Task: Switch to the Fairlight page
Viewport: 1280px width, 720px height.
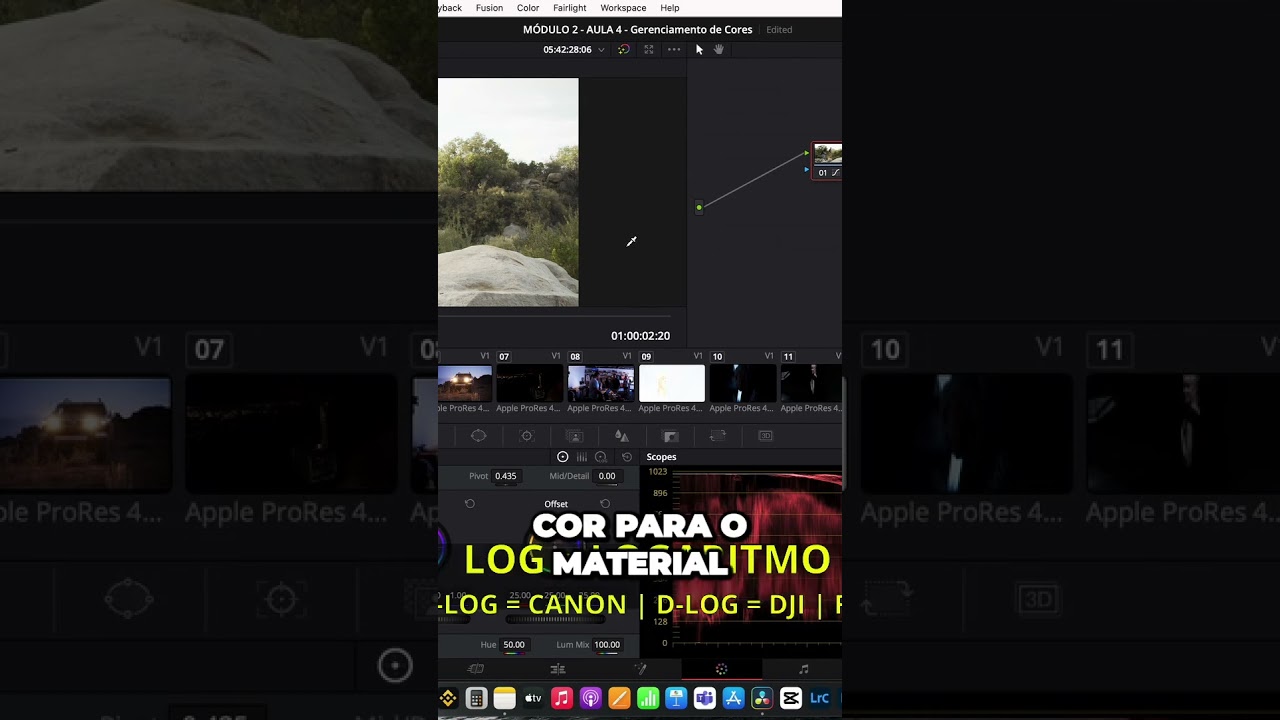Action: 803,669
